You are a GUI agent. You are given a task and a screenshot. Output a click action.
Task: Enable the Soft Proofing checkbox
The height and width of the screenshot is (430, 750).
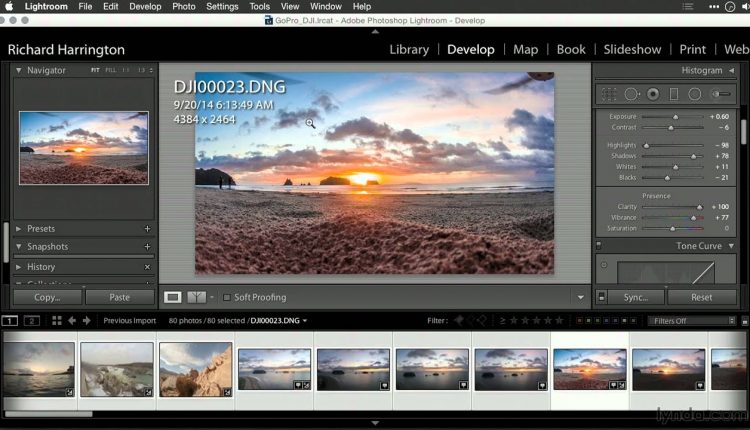227,298
